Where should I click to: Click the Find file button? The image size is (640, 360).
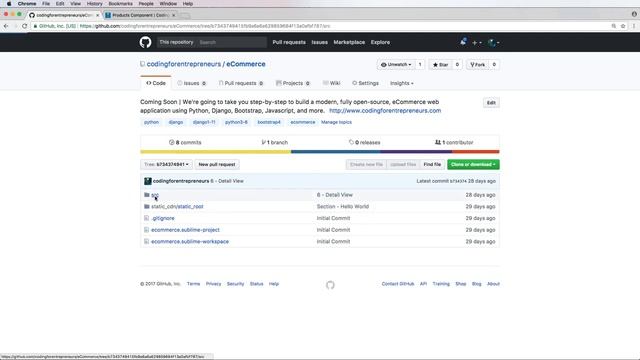click(x=432, y=164)
